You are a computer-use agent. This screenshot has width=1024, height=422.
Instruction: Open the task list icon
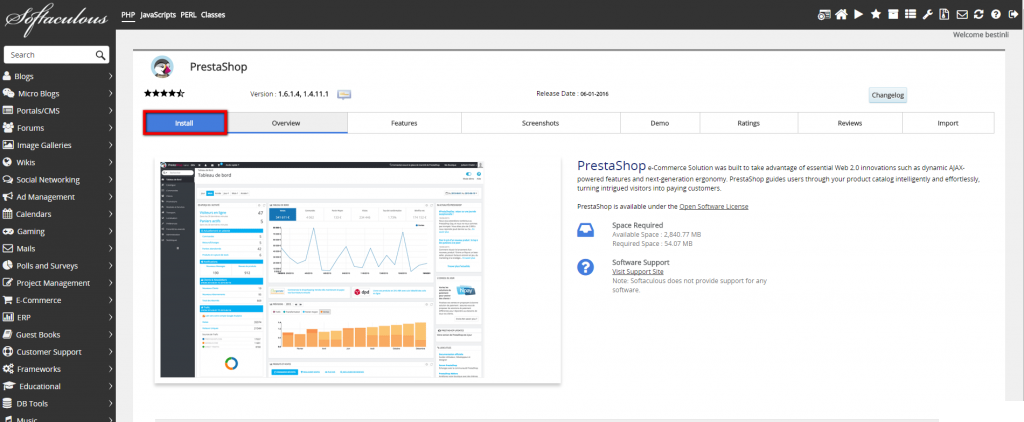tap(910, 14)
